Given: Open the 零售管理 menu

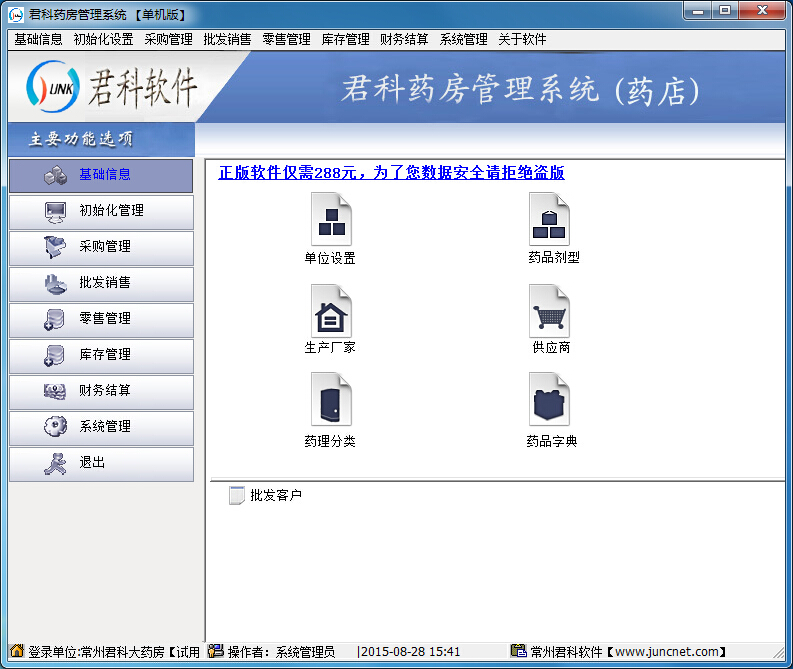Looking at the screenshot, I should (286, 39).
